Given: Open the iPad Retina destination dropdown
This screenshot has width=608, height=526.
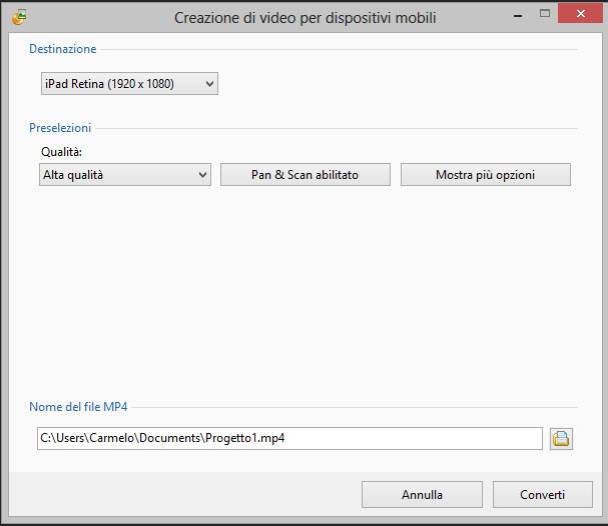Looking at the screenshot, I should 130,83.
